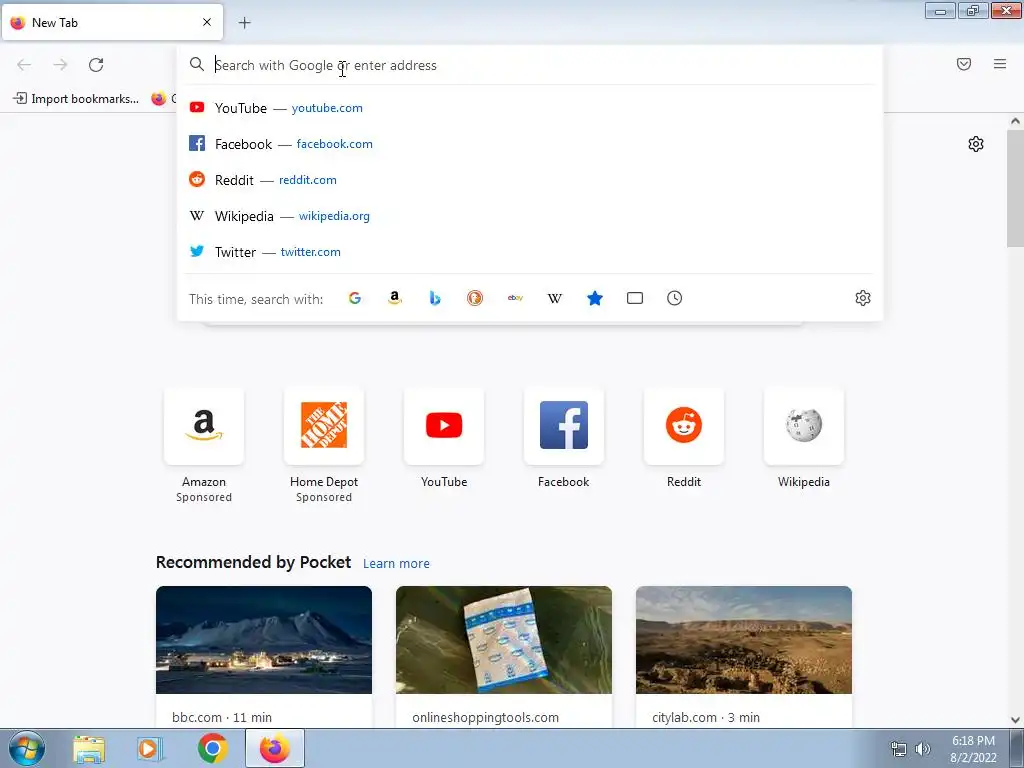
Task: Search history using the clock icon
Action: (675, 298)
